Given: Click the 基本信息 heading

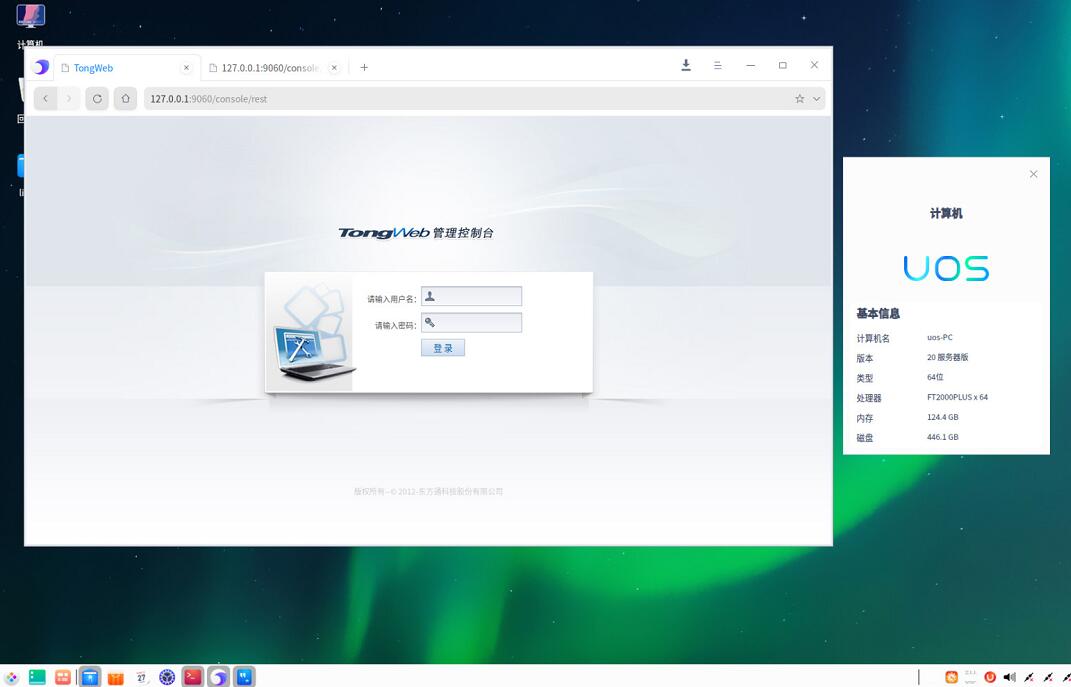Looking at the screenshot, I should pos(878,313).
